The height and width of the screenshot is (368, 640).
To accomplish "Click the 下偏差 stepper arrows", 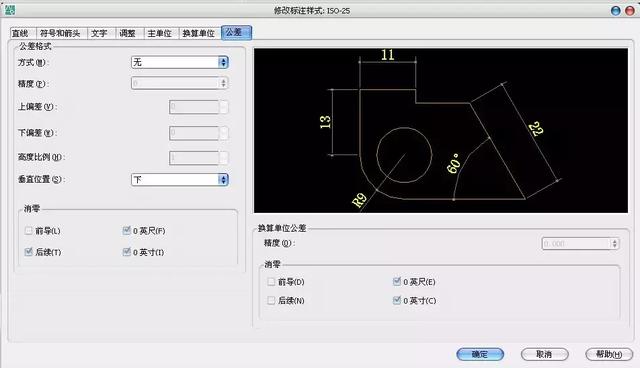I will (224, 133).
